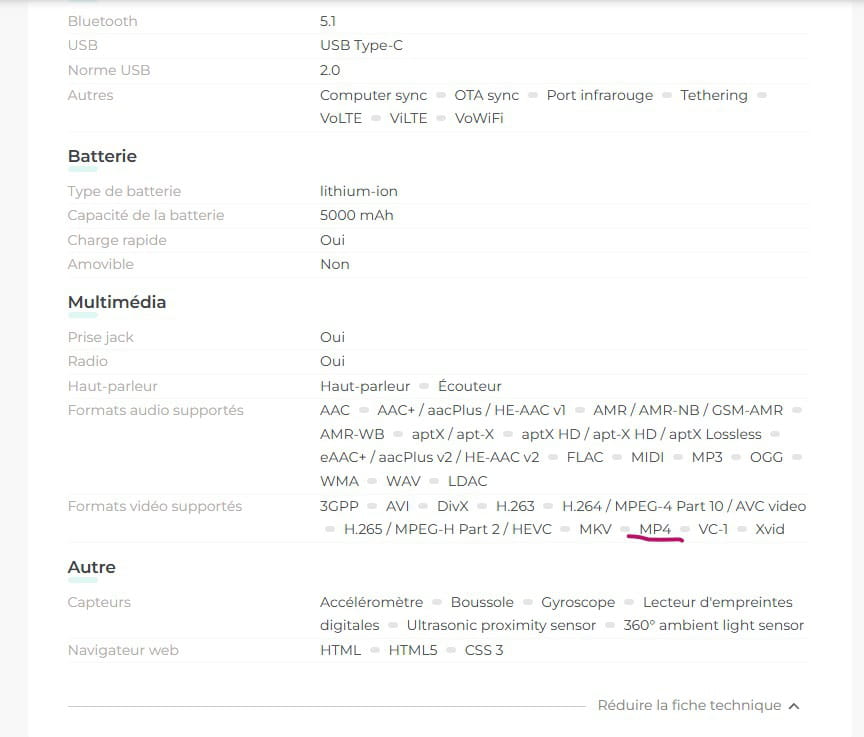Select 'AAC+ / aacPlus / HE-AAC v1' format
864x737 pixels.
(471, 410)
